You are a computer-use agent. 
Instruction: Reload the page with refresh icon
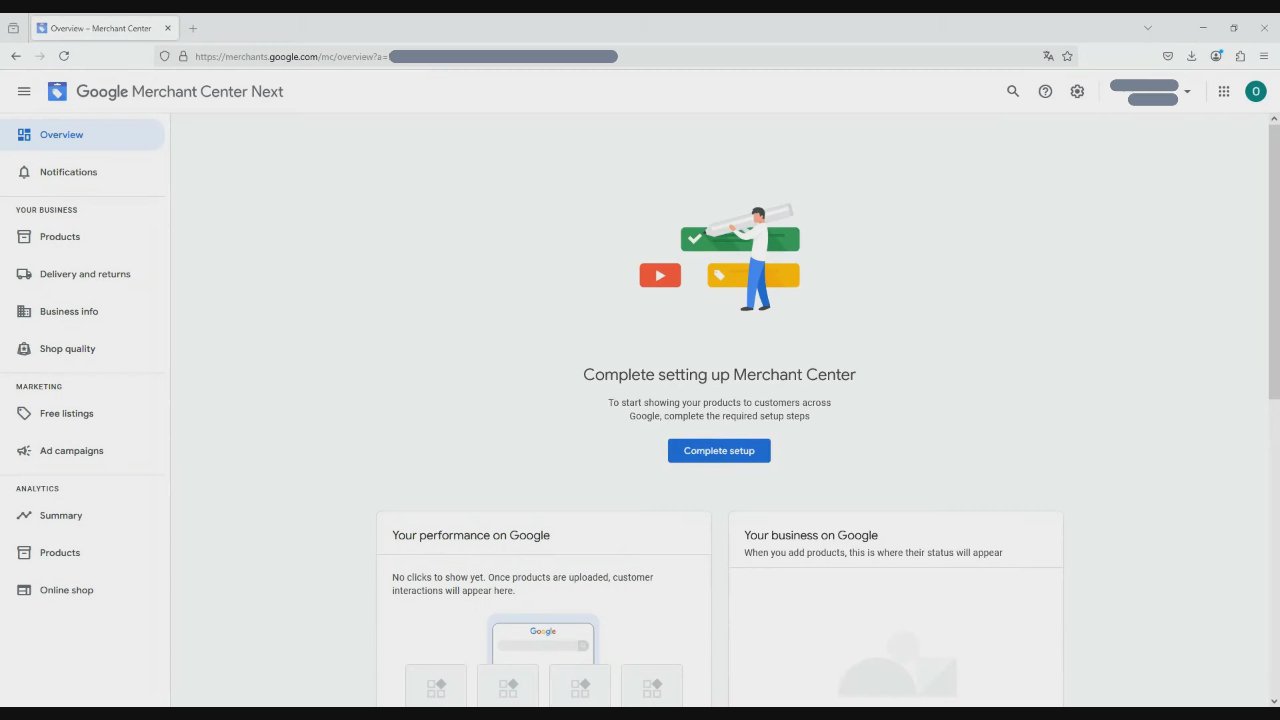[x=64, y=56]
